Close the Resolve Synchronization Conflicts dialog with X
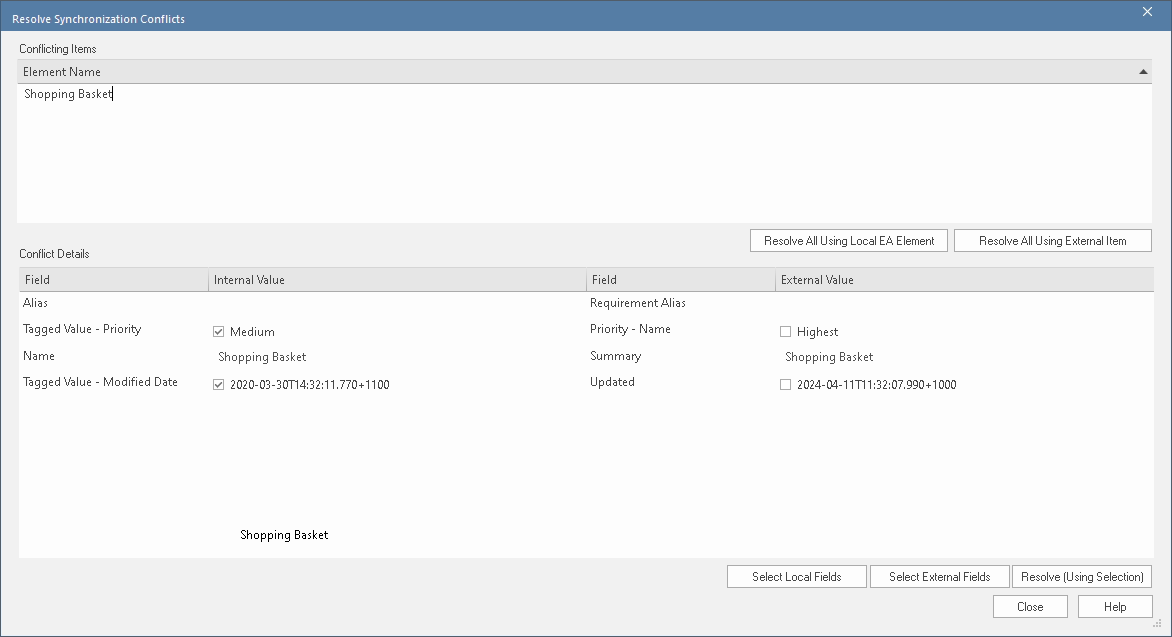Image resolution: width=1172 pixels, height=637 pixels. (x=1147, y=11)
